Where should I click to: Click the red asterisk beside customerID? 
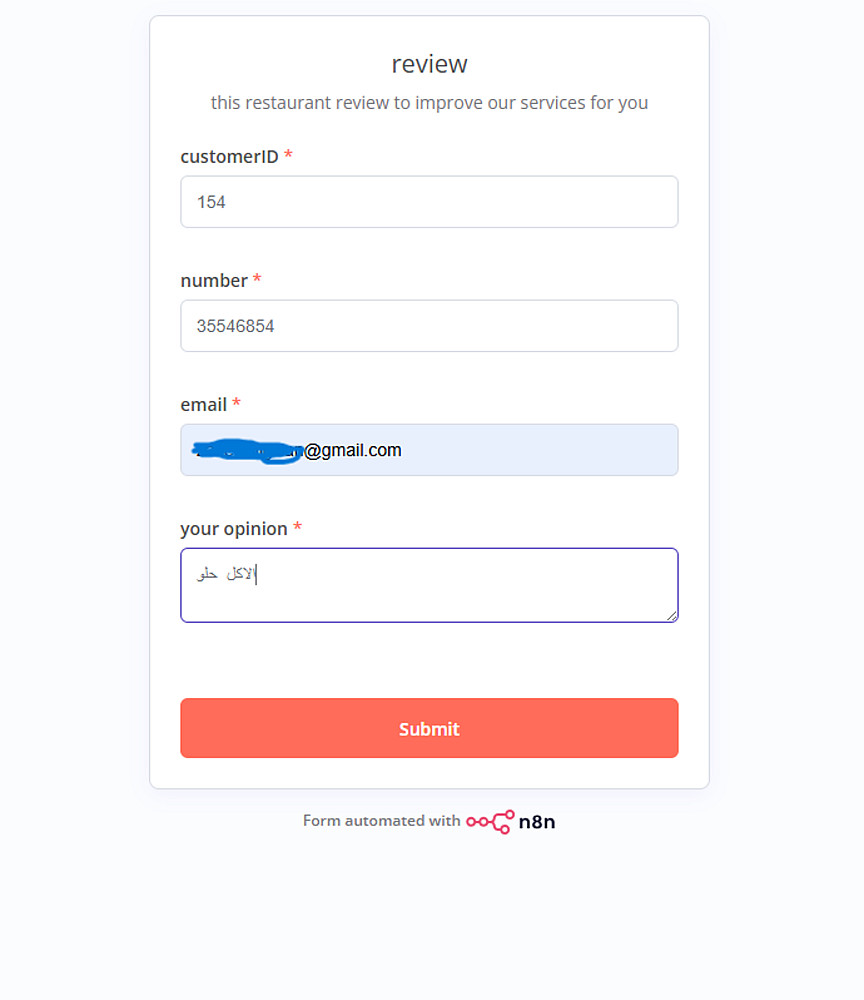coord(288,155)
